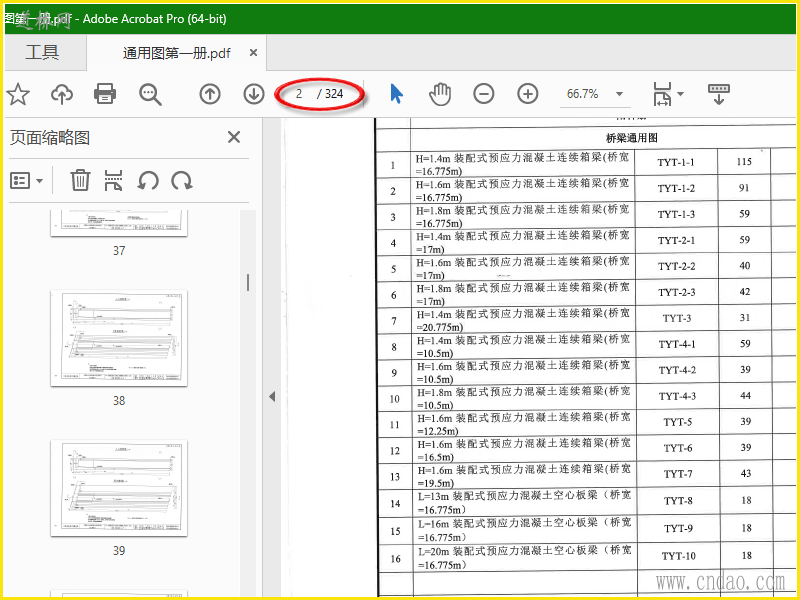Rotate pages counterclockwise
The height and width of the screenshot is (600, 800).
click(x=148, y=181)
